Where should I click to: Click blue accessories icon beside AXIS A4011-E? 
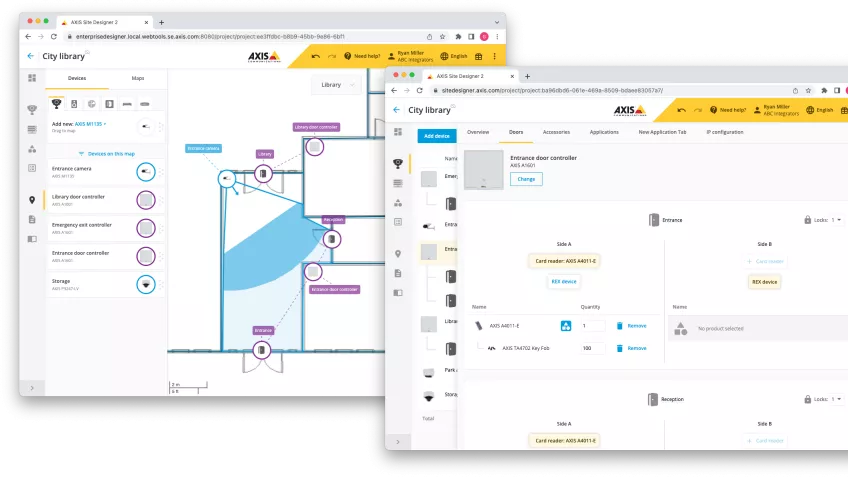click(x=566, y=326)
